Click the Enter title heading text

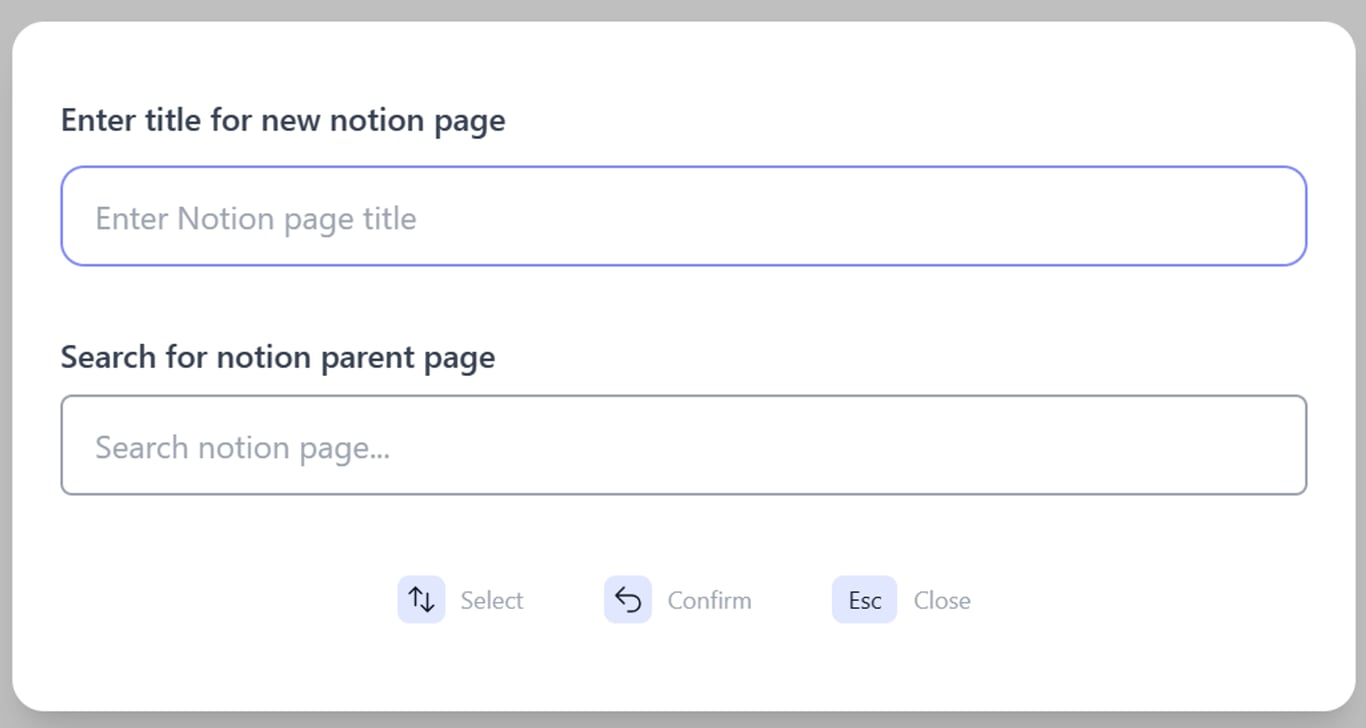coord(283,119)
